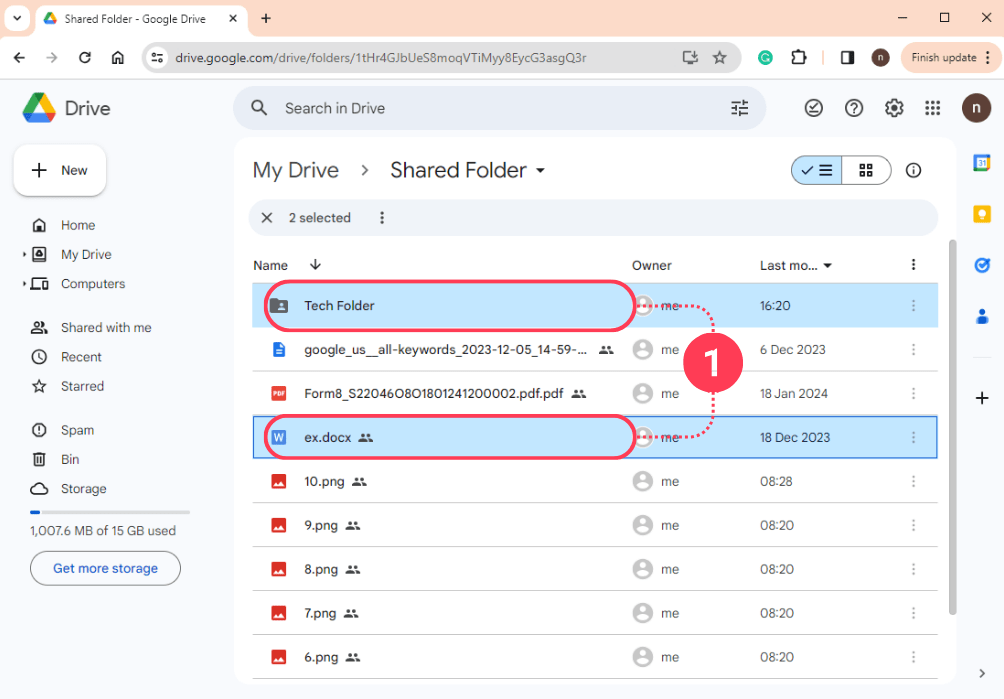Bookmark the page with the star icon
This screenshot has height=699, width=1004.
[720, 57]
